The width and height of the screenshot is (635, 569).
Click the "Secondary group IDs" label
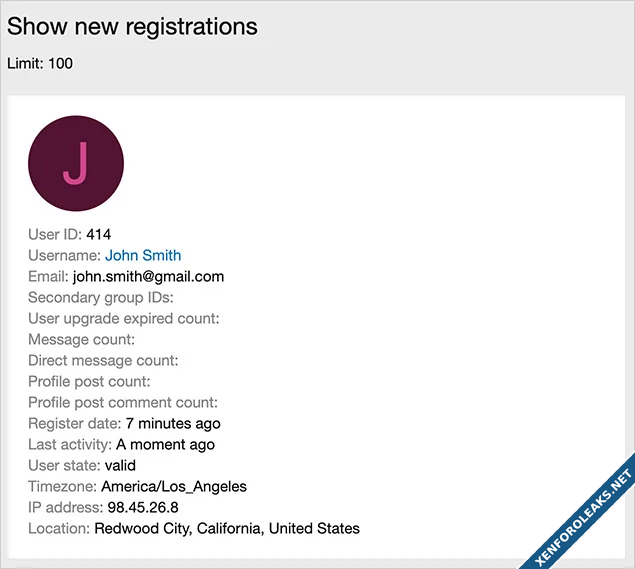(x=101, y=298)
